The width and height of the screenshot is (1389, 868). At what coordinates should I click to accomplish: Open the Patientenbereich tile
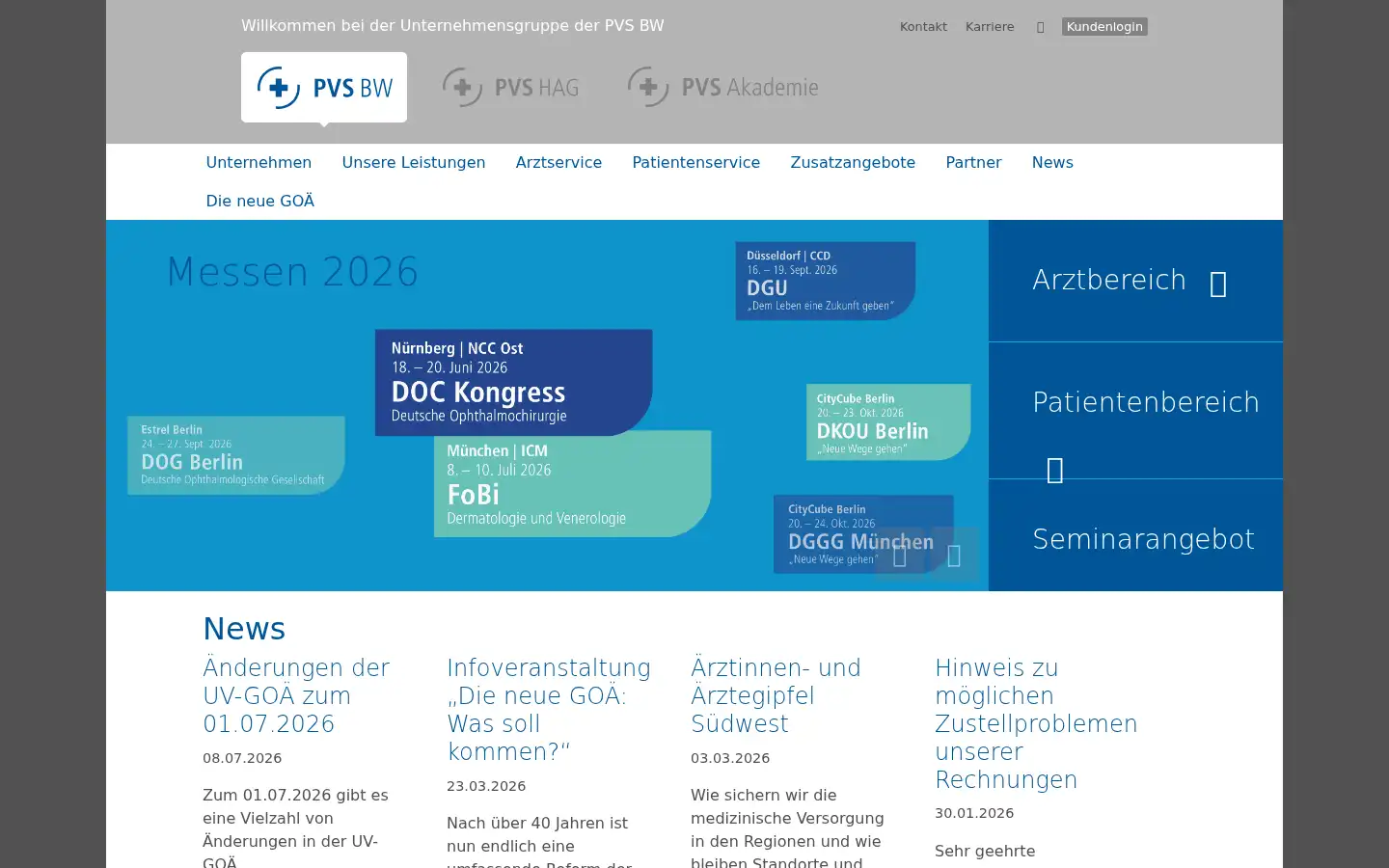[x=1135, y=410]
